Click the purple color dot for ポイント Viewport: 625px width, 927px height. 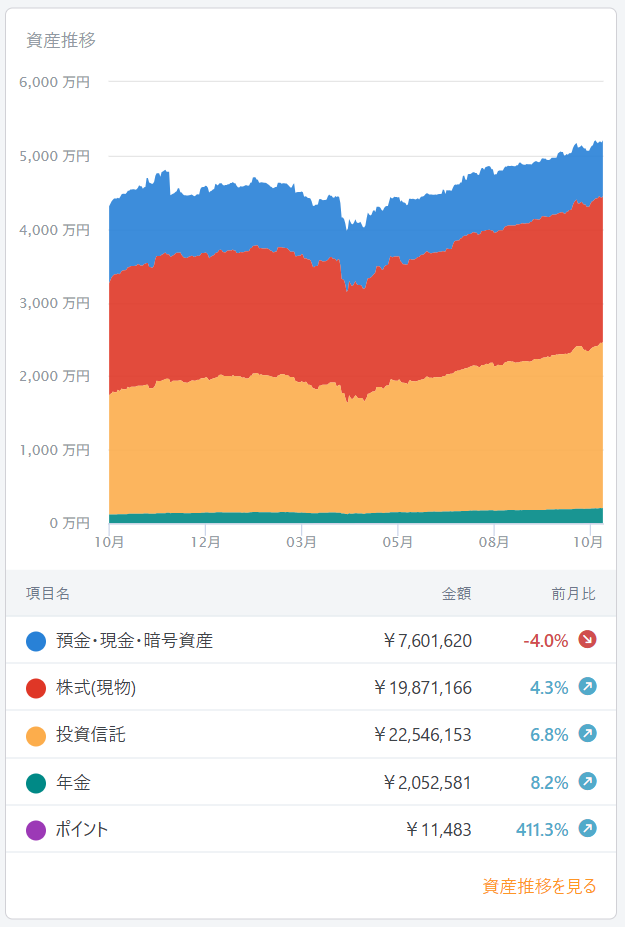36,830
